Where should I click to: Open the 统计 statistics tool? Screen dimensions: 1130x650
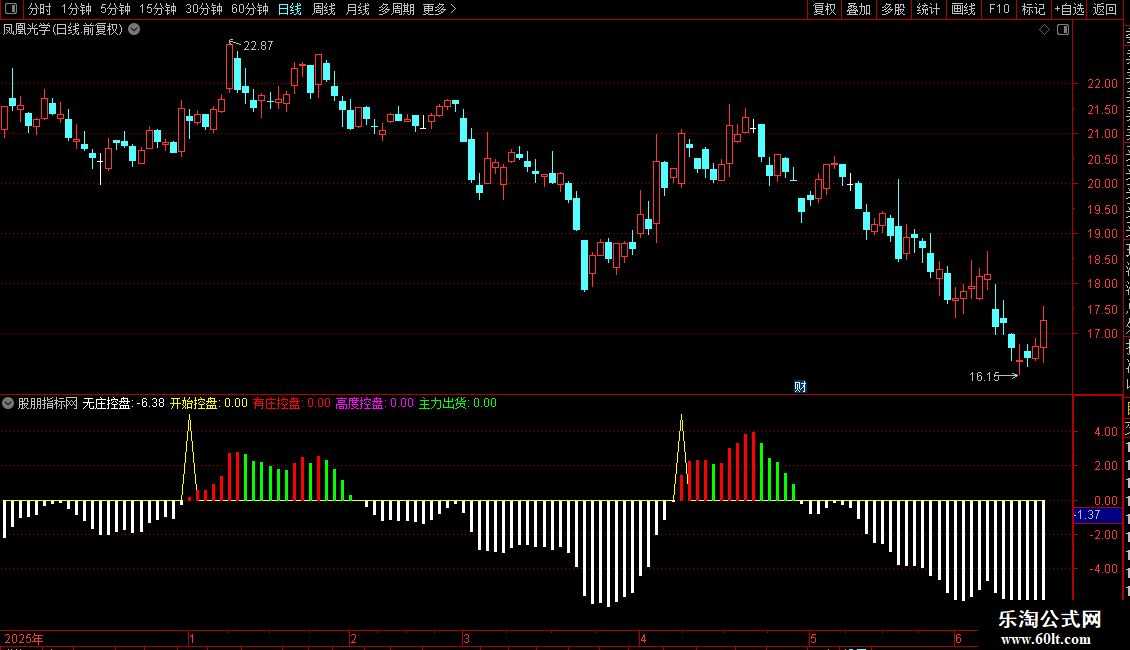pyautogui.click(x=928, y=9)
